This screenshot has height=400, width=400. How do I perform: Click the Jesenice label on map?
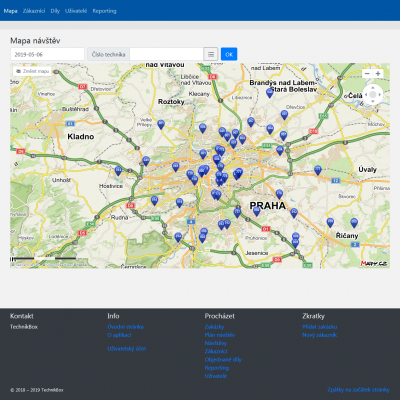257,253
